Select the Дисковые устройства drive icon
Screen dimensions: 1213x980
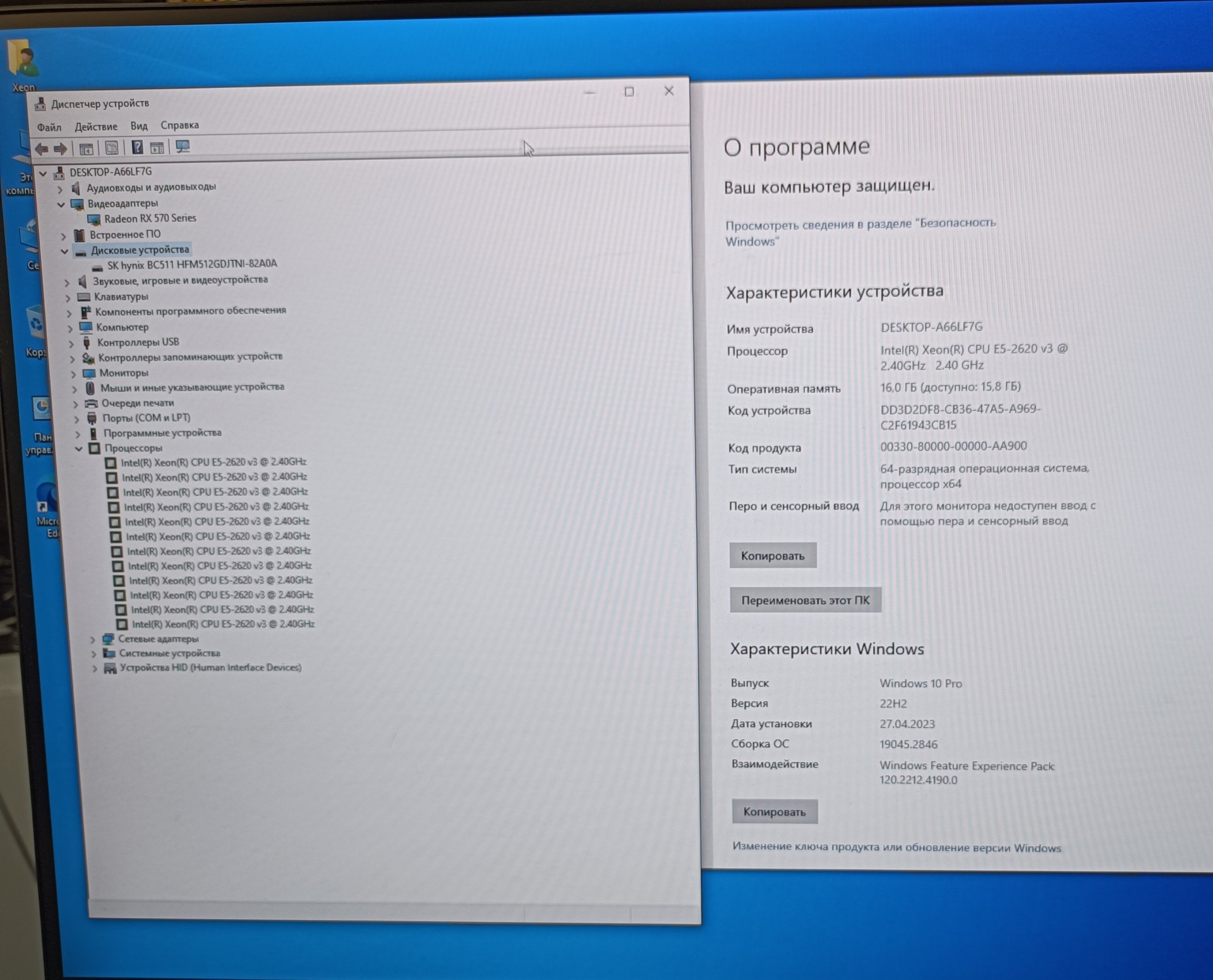click(x=81, y=251)
